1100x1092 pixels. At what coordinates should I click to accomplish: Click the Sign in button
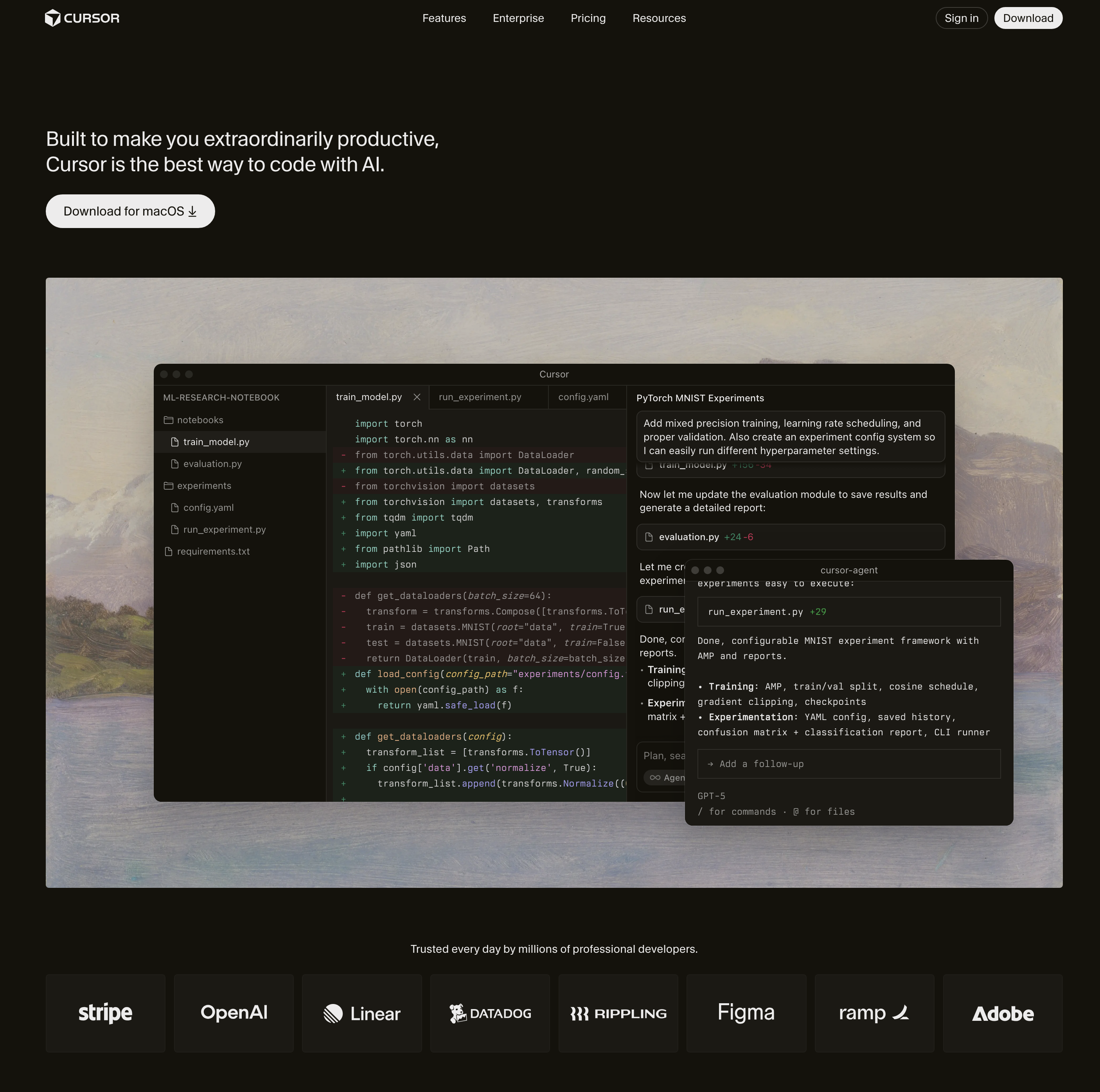961,18
